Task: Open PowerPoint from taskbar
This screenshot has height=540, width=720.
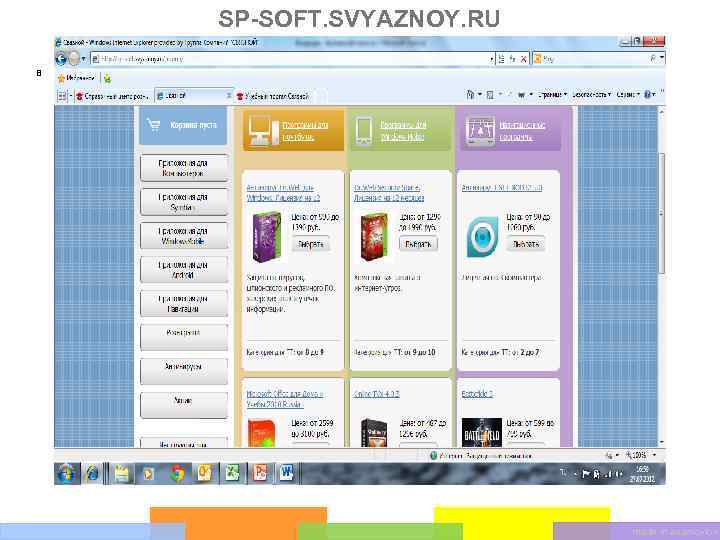Action: pos(260,473)
